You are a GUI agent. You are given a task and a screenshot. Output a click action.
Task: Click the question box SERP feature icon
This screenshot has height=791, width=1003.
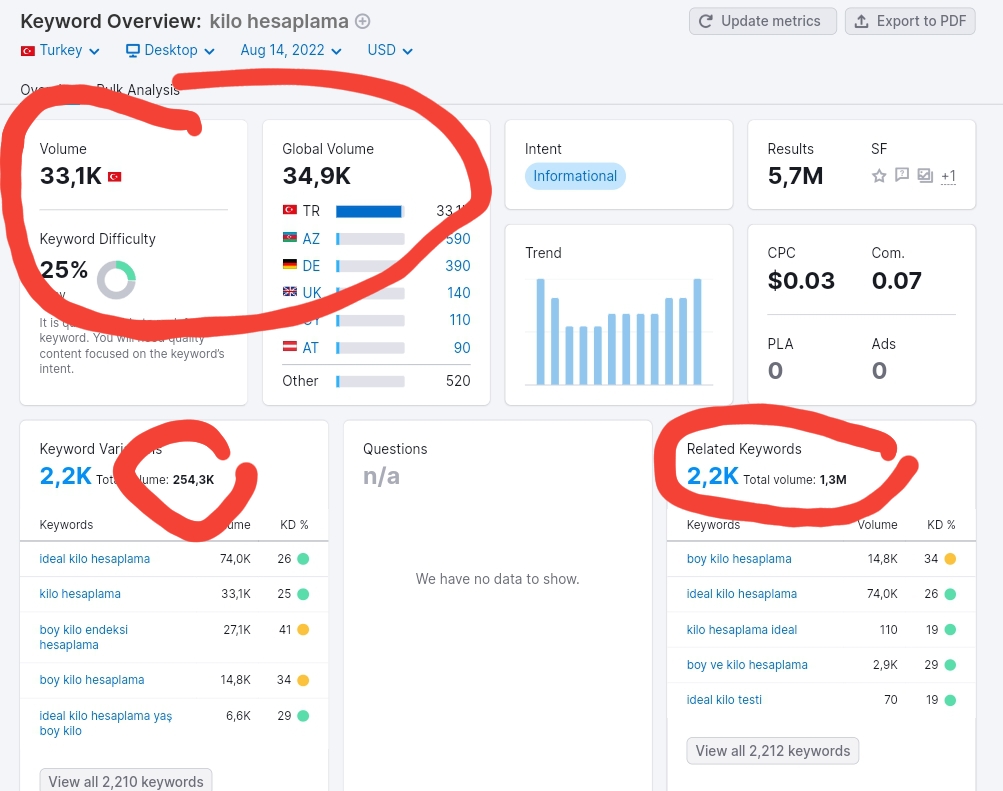pyautogui.click(x=902, y=175)
